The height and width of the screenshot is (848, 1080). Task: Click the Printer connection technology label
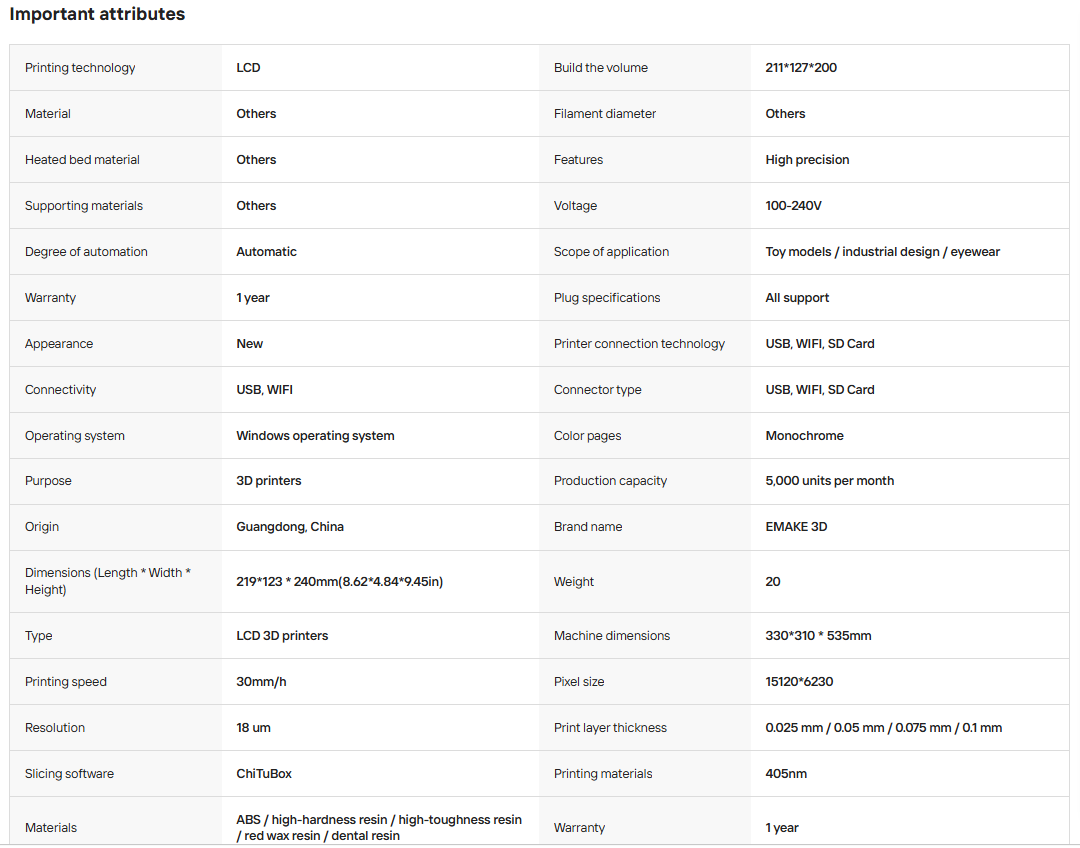point(638,344)
